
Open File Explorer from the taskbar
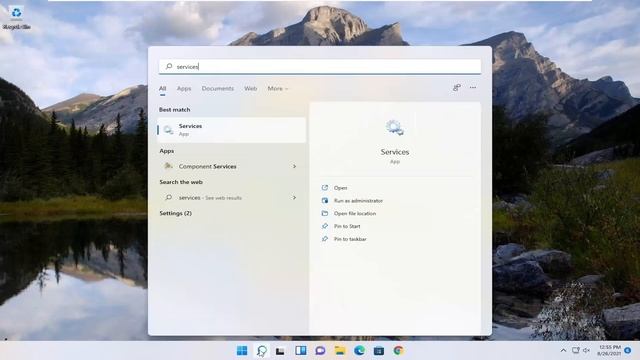(340, 351)
